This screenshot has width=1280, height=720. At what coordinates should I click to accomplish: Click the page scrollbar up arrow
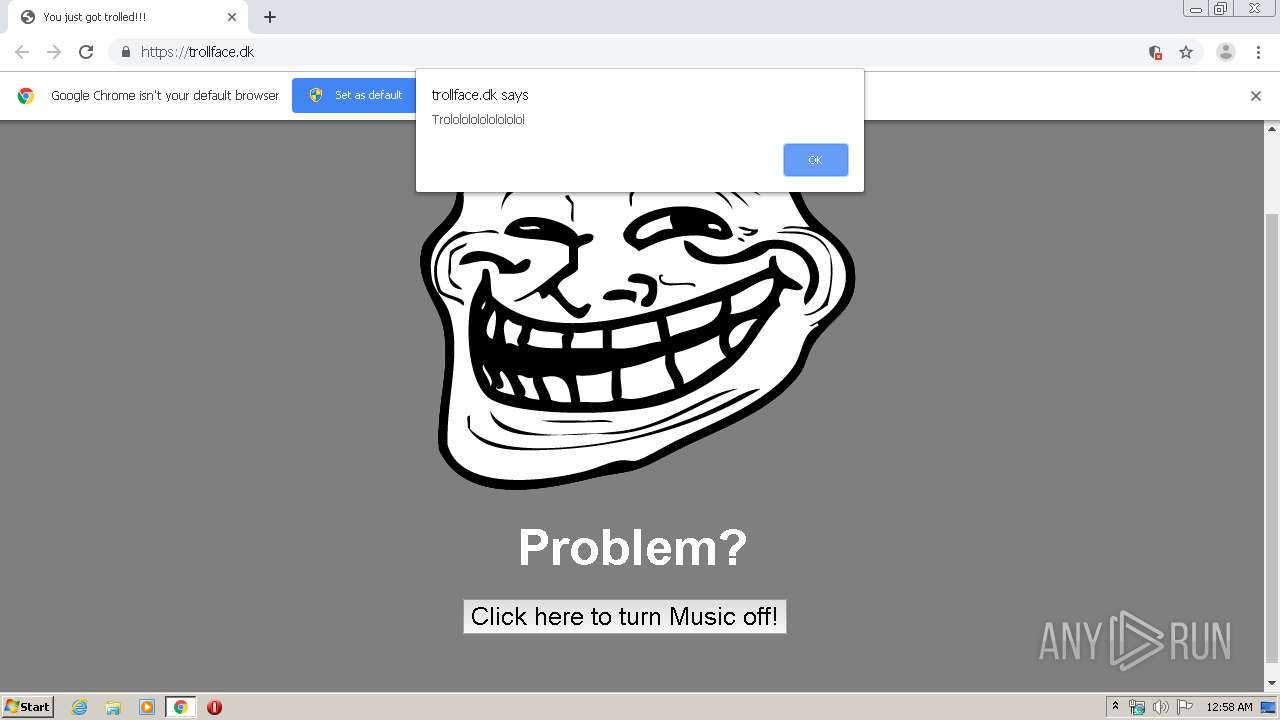[x=1272, y=128]
